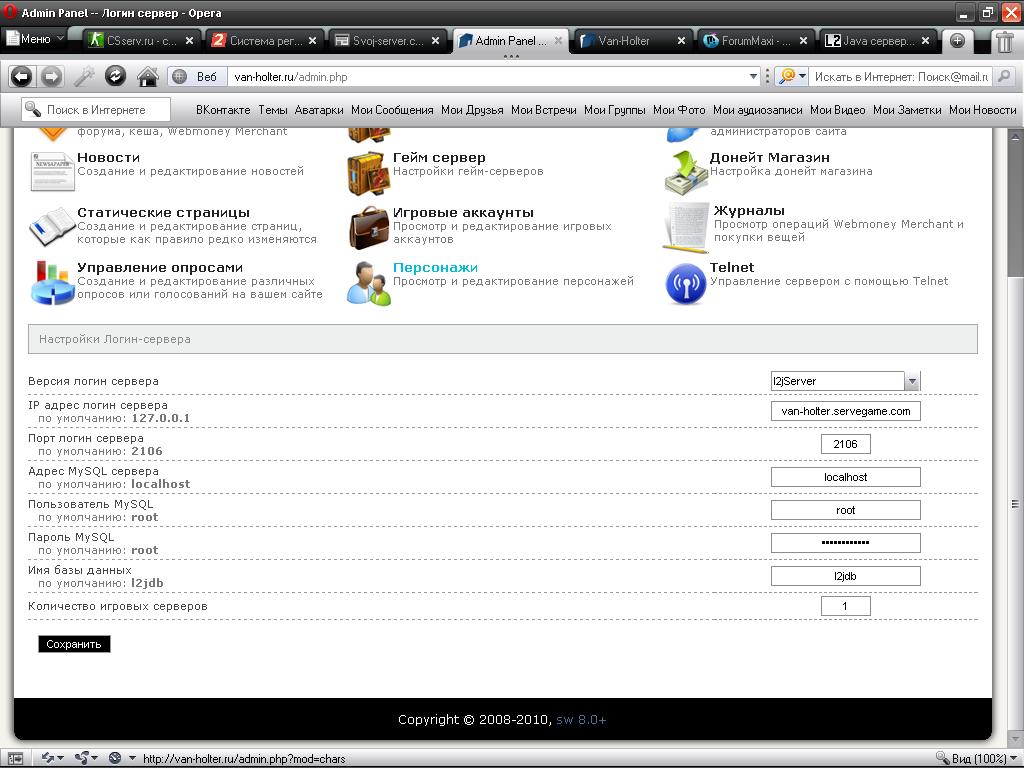The height and width of the screenshot is (768, 1024).
Task: Click the Игровые аккаунты briefcase icon
Action: coord(368,228)
